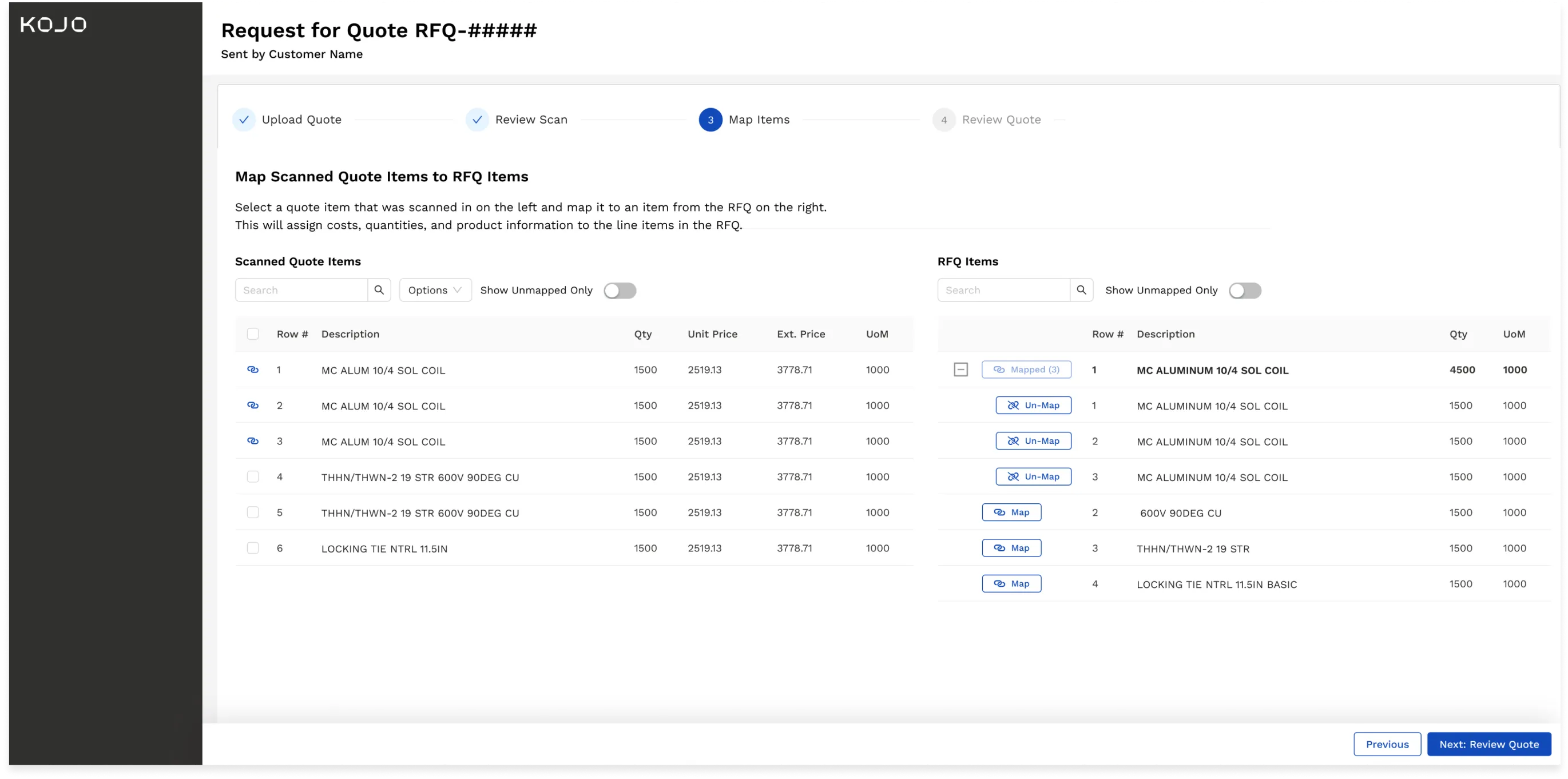Image resolution: width=1568 pixels, height=779 pixels.
Task: Click mapped link icon on scanned row 3
Action: pyautogui.click(x=253, y=441)
